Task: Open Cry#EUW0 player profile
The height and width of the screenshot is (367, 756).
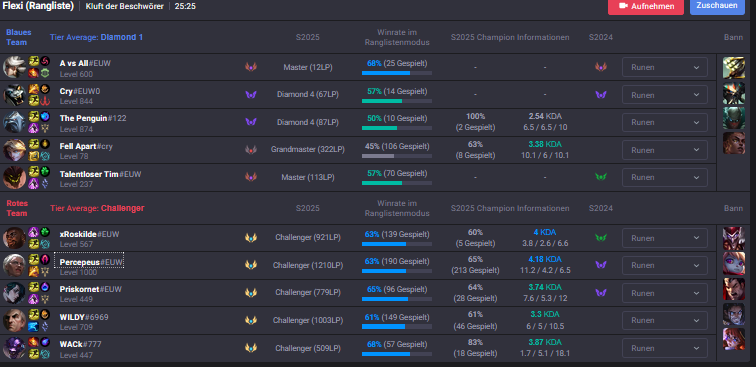Action: tap(80, 91)
